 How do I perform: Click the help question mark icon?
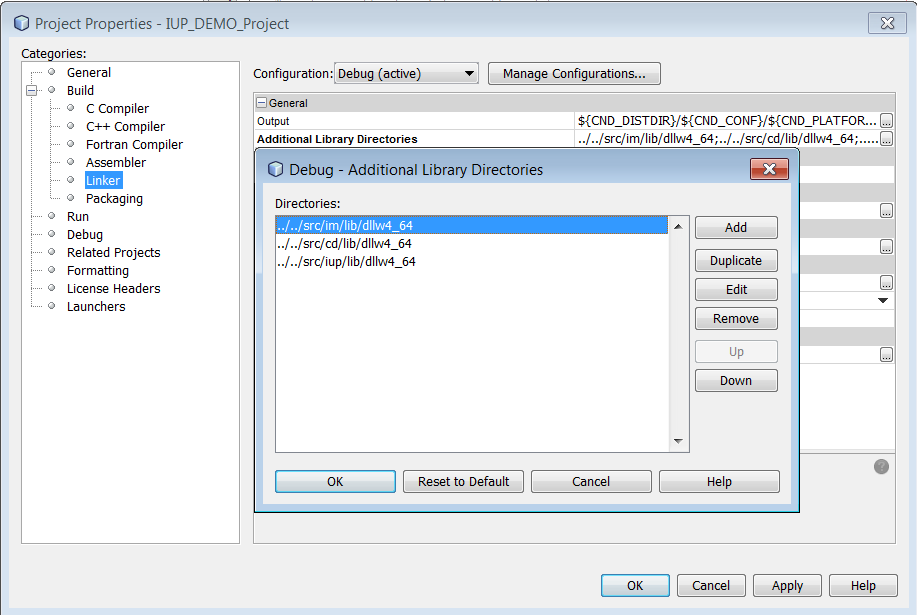click(881, 466)
